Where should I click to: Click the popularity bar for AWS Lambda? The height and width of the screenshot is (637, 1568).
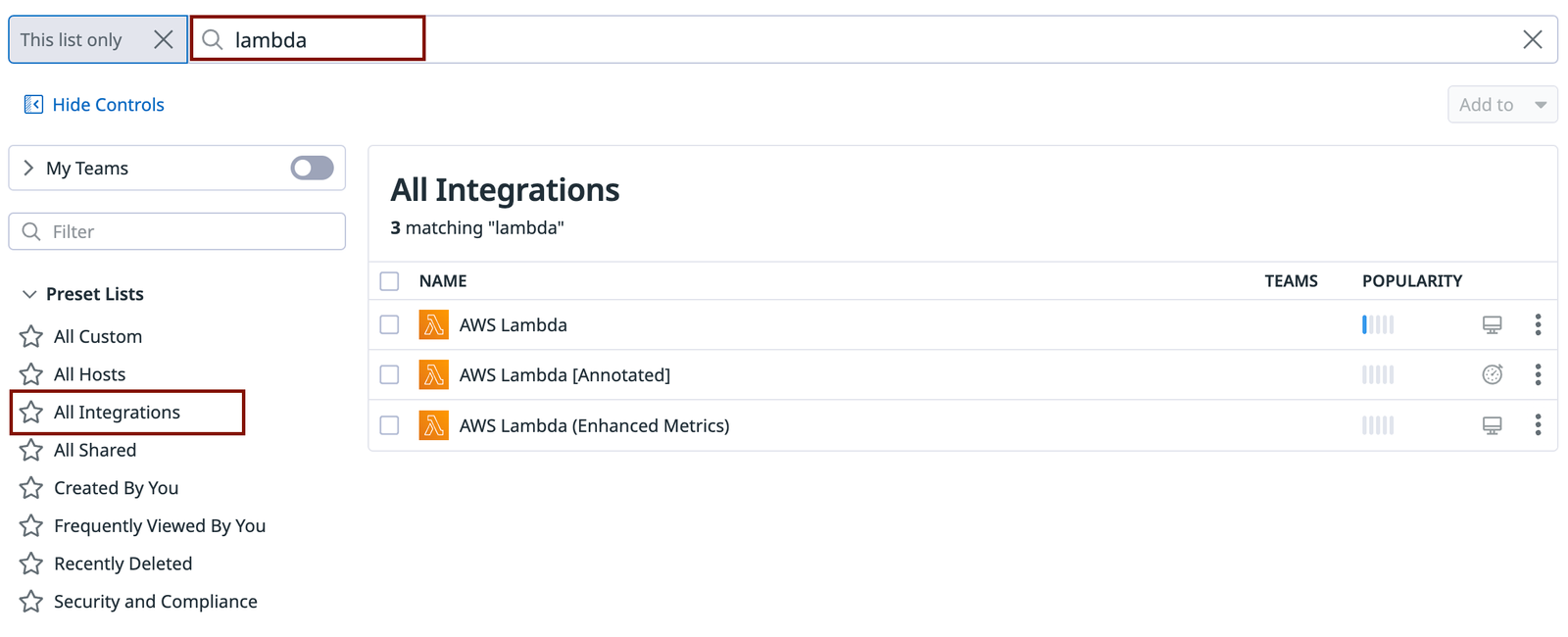pos(1377,324)
